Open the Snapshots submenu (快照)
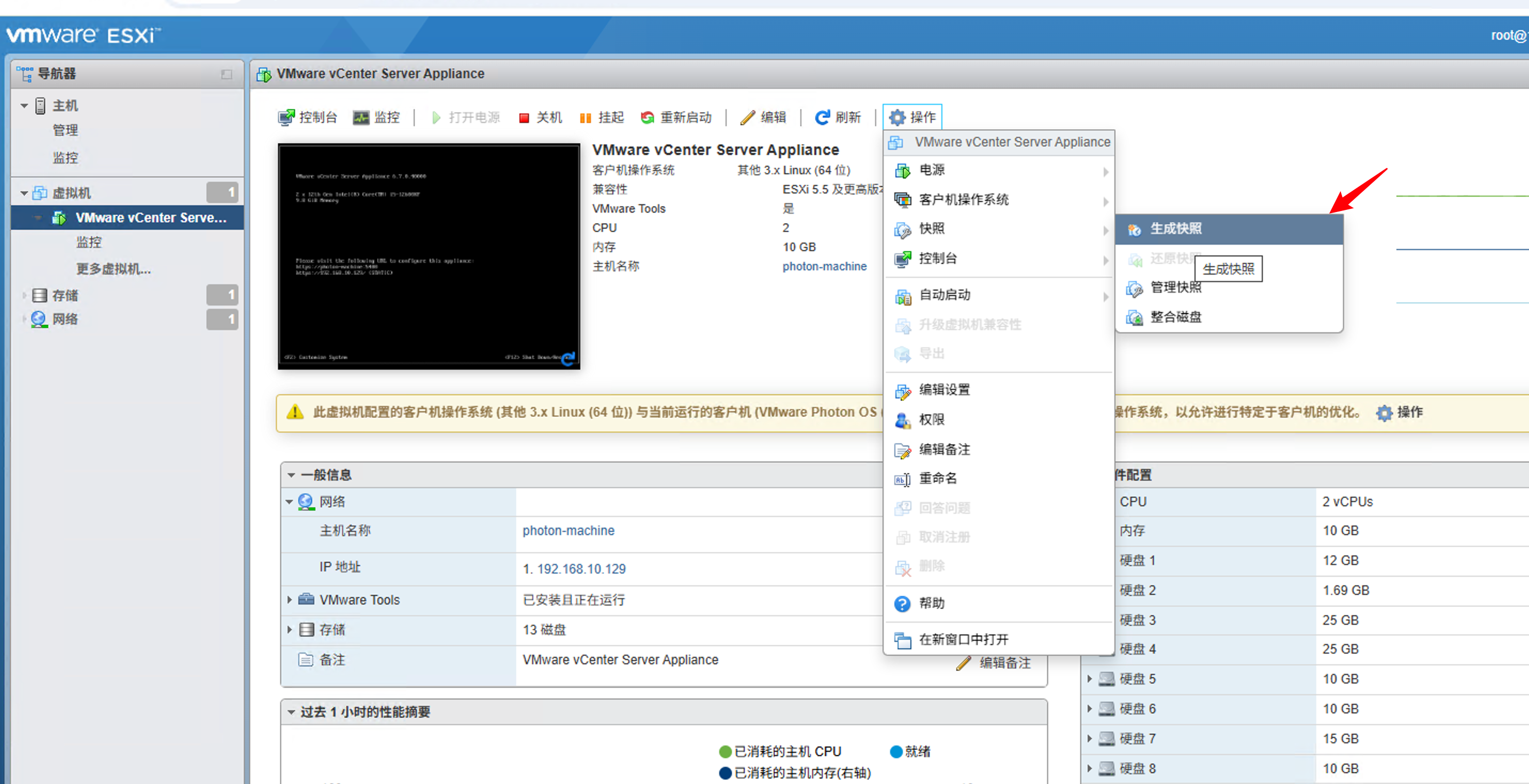1529x784 pixels. 999,229
